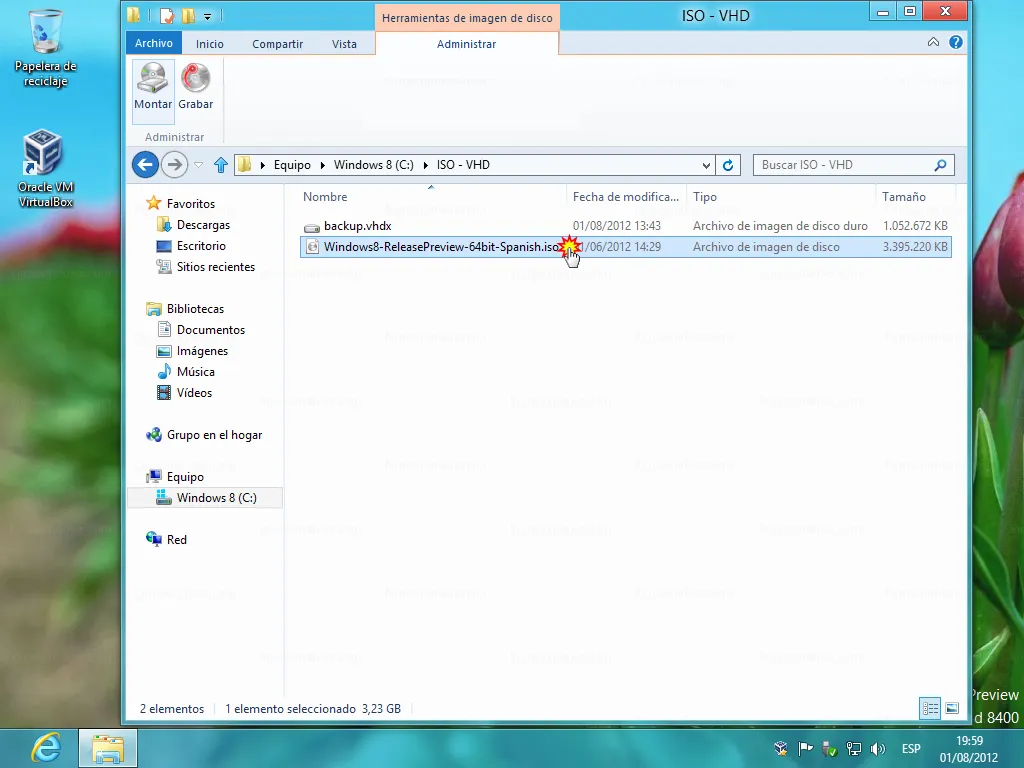Click the safely remove hardware tray icon
1024x768 pixels.
(x=829, y=749)
